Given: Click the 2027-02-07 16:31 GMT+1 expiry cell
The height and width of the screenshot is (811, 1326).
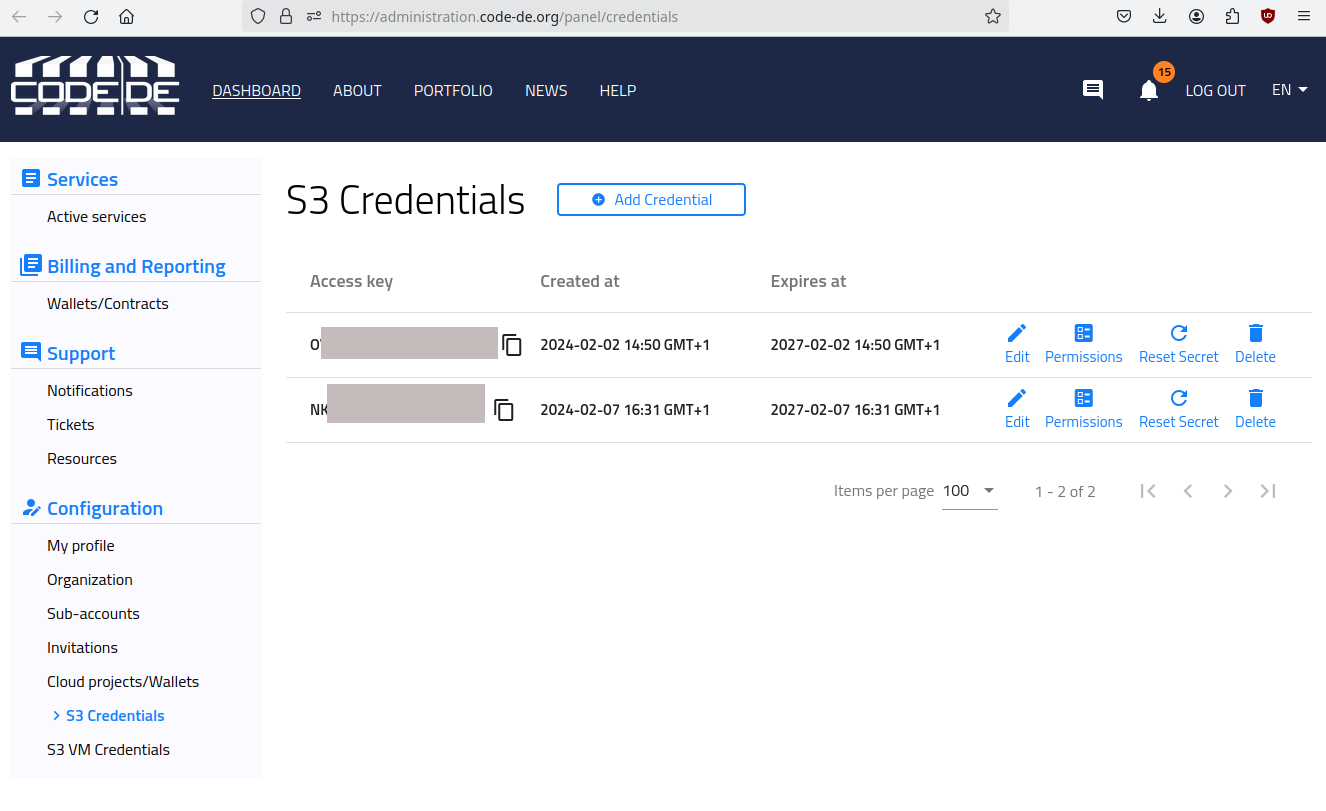Looking at the screenshot, I should (855, 410).
